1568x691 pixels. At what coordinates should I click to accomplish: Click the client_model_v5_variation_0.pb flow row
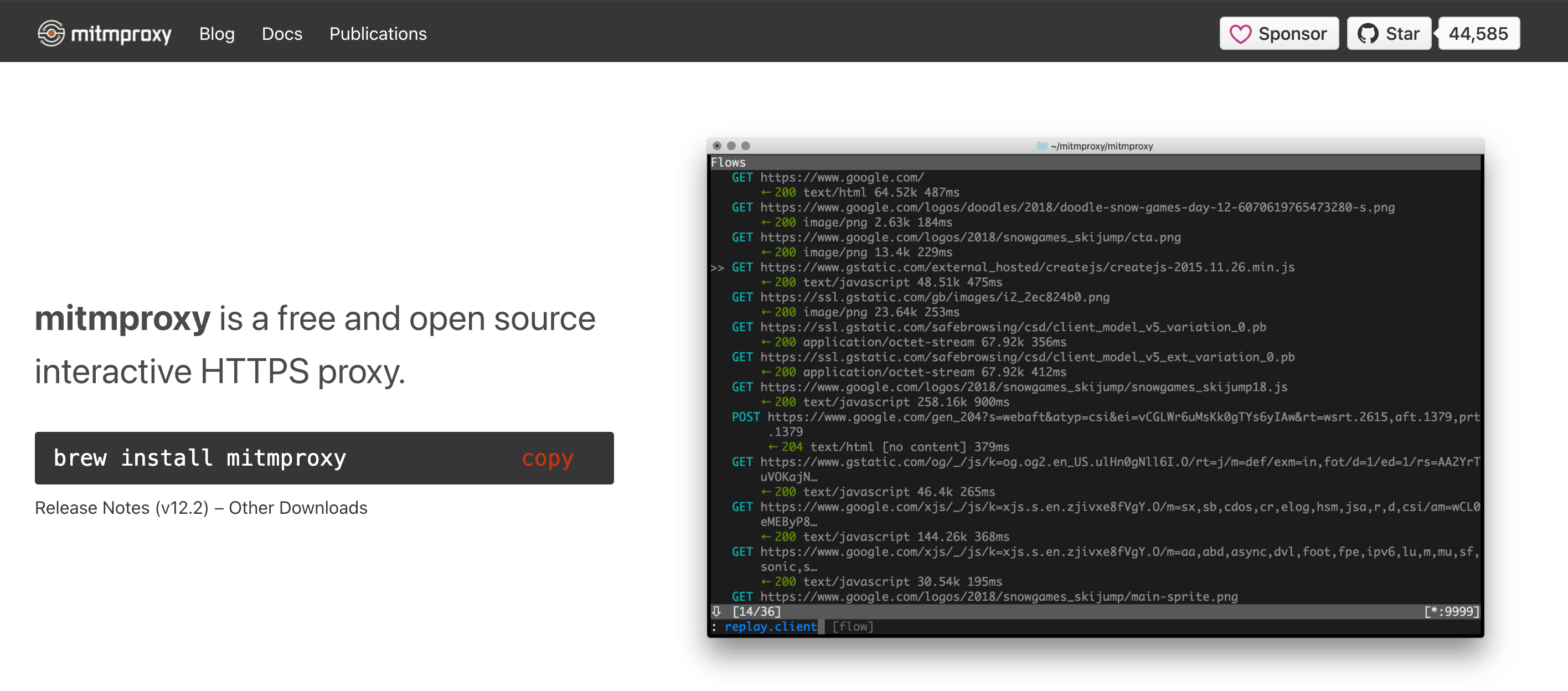point(999,327)
